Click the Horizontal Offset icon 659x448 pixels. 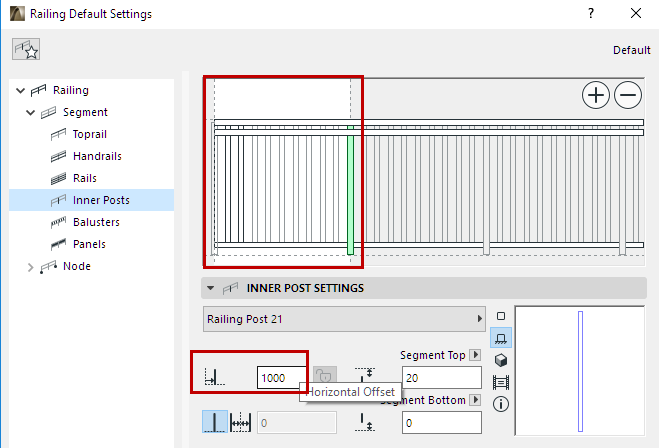pyautogui.click(x=215, y=376)
